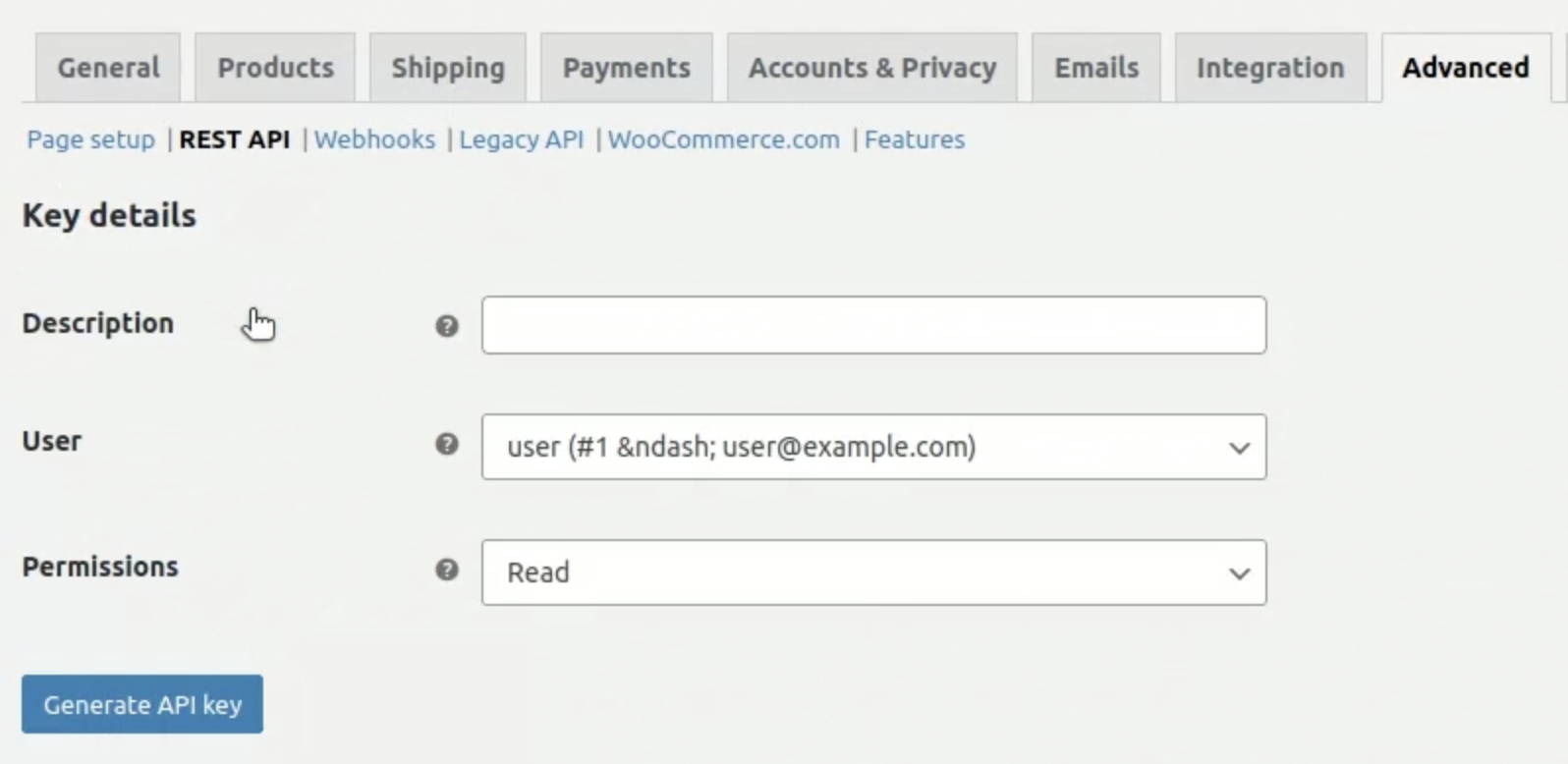1568x764 pixels.
Task: Open the WooCommerce.com sub-section link
Action: [724, 139]
